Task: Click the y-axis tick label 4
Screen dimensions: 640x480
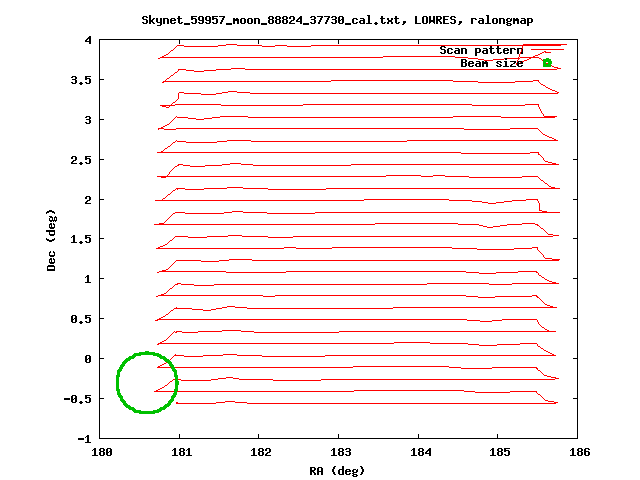Action: 88,40
